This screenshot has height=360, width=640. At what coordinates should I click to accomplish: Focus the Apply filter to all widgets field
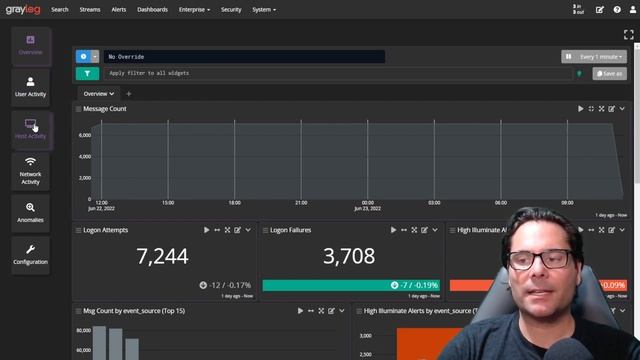coord(338,73)
